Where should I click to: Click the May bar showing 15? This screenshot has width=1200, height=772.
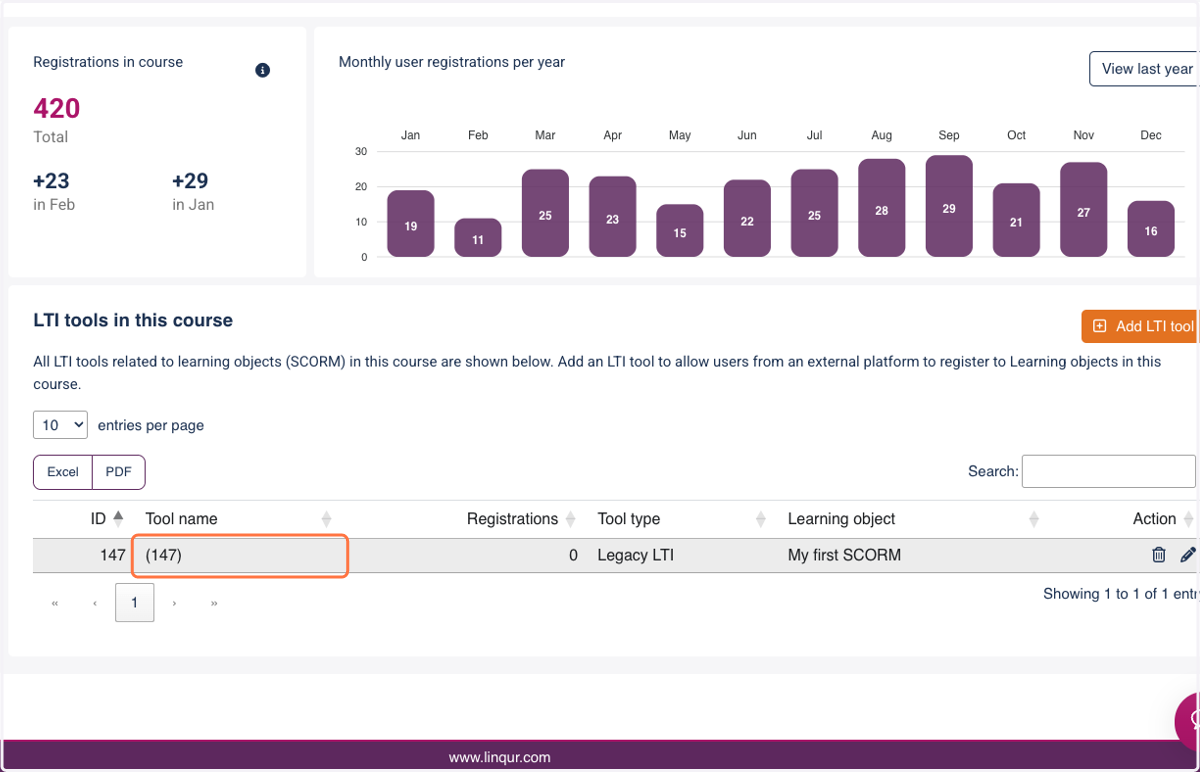coord(680,231)
